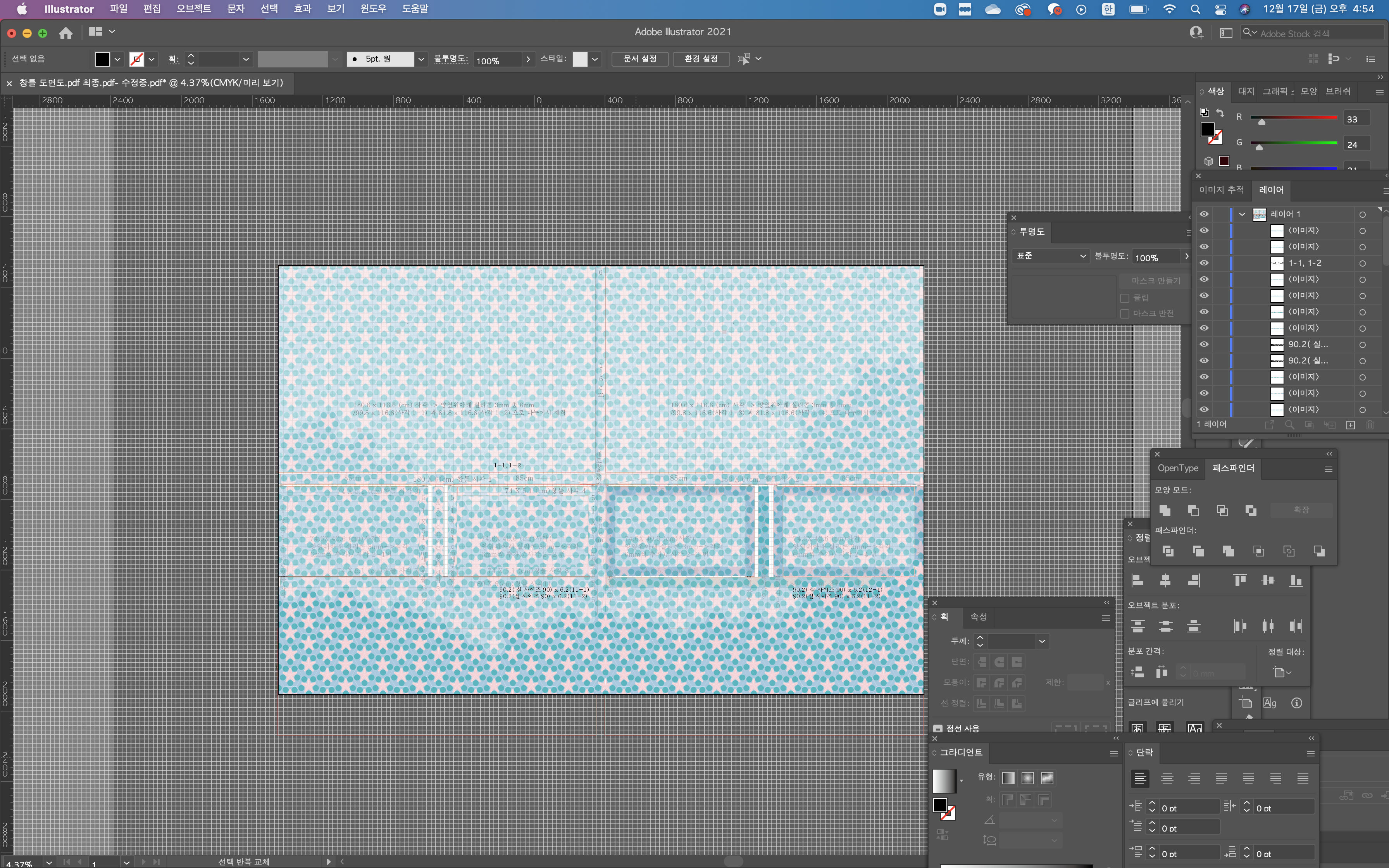Align objects to vertical top

pyautogui.click(x=1240, y=580)
